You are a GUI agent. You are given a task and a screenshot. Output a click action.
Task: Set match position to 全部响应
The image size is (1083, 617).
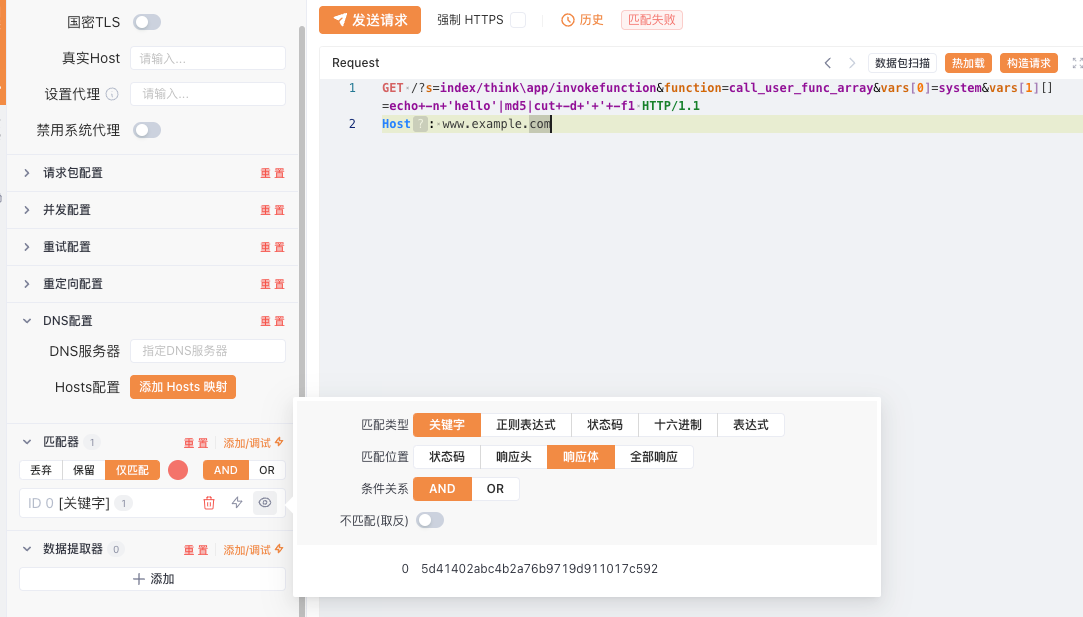pyautogui.click(x=654, y=457)
